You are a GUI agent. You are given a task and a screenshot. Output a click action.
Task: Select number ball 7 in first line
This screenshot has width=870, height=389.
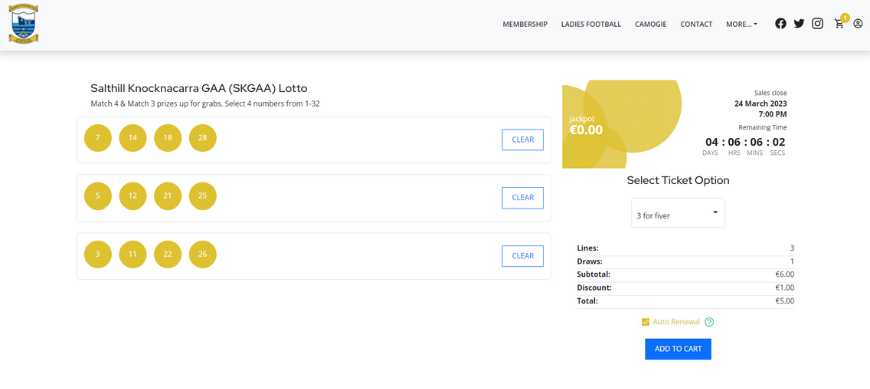[98, 138]
